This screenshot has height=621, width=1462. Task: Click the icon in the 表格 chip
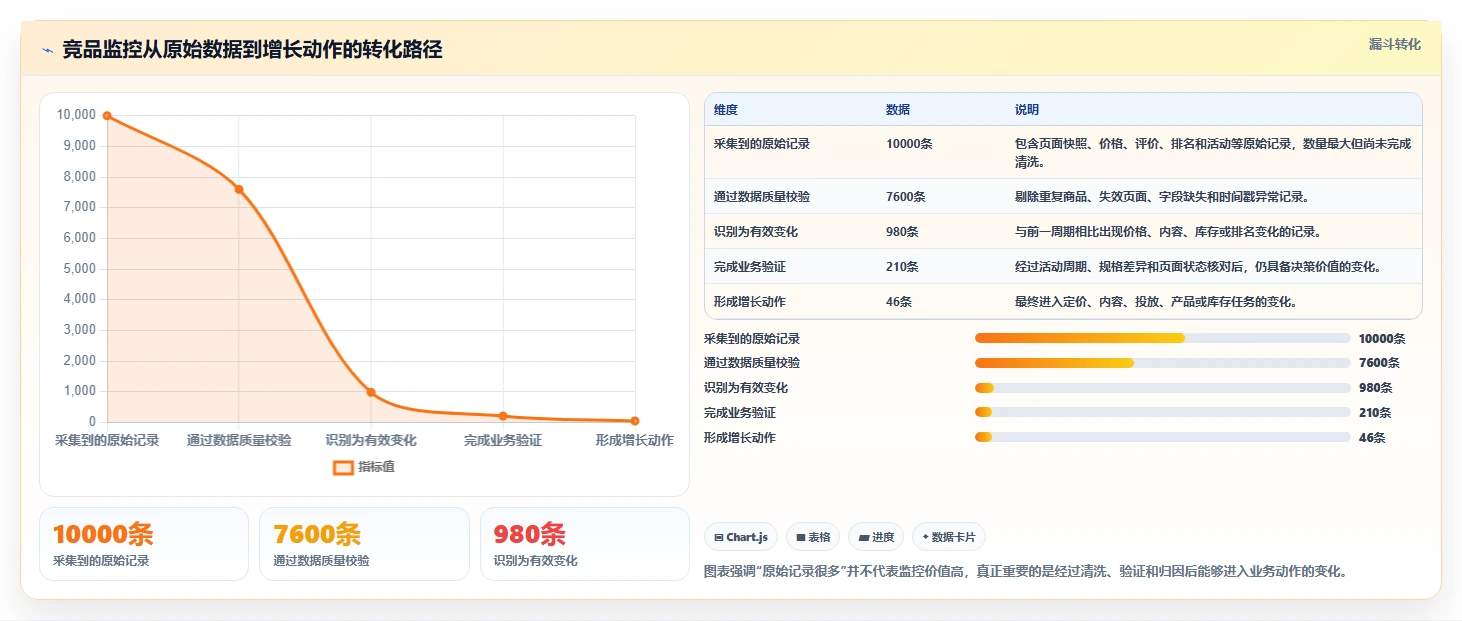point(801,538)
